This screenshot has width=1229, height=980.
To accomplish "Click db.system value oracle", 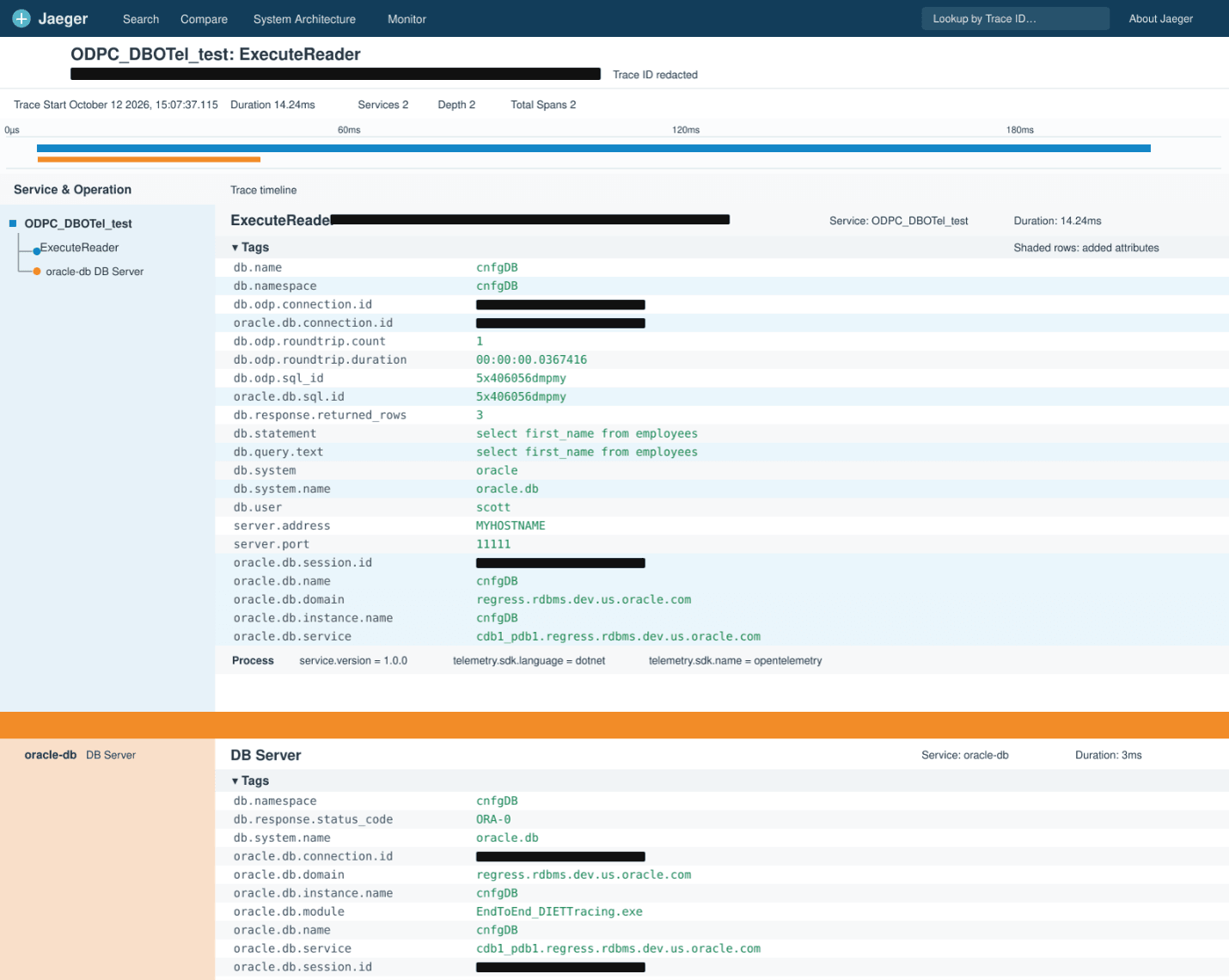I will 497,470.
